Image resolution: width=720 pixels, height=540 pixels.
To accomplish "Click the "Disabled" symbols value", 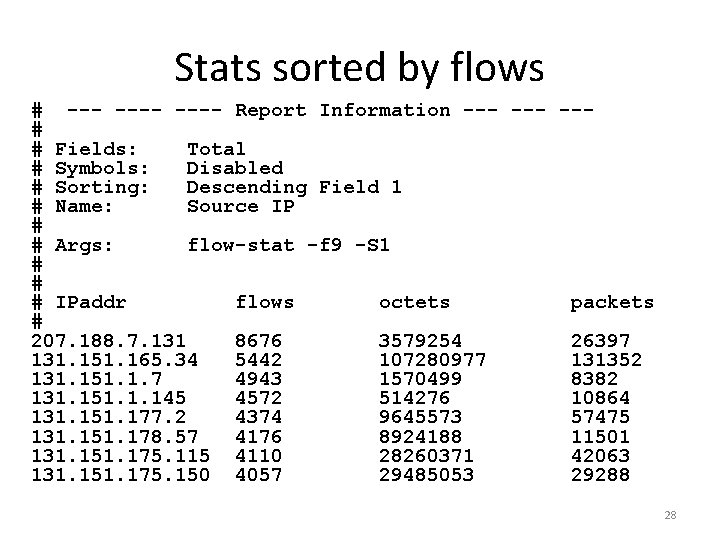I will (235, 168).
